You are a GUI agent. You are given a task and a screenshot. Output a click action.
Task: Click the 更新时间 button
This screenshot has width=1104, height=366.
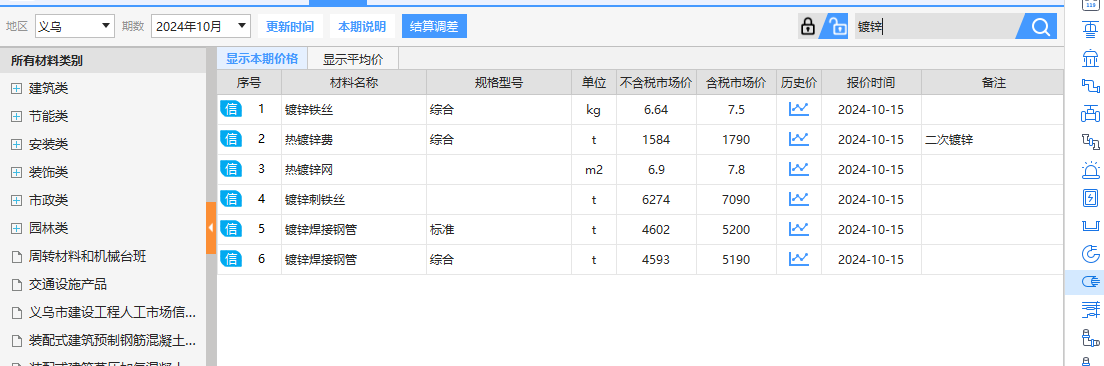click(290, 27)
